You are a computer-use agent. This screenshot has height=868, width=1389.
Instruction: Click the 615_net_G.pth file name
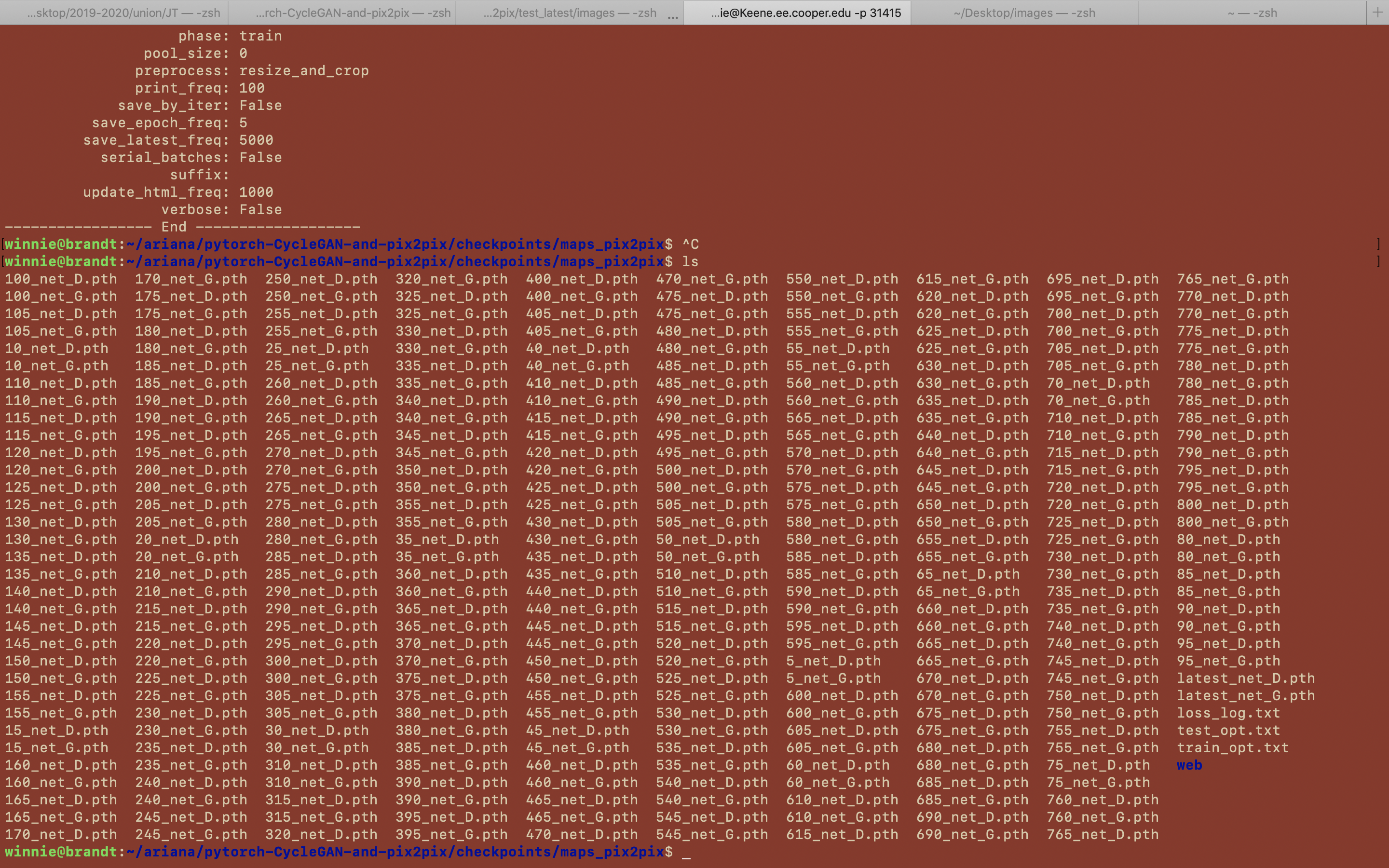click(x=972, y=279)
